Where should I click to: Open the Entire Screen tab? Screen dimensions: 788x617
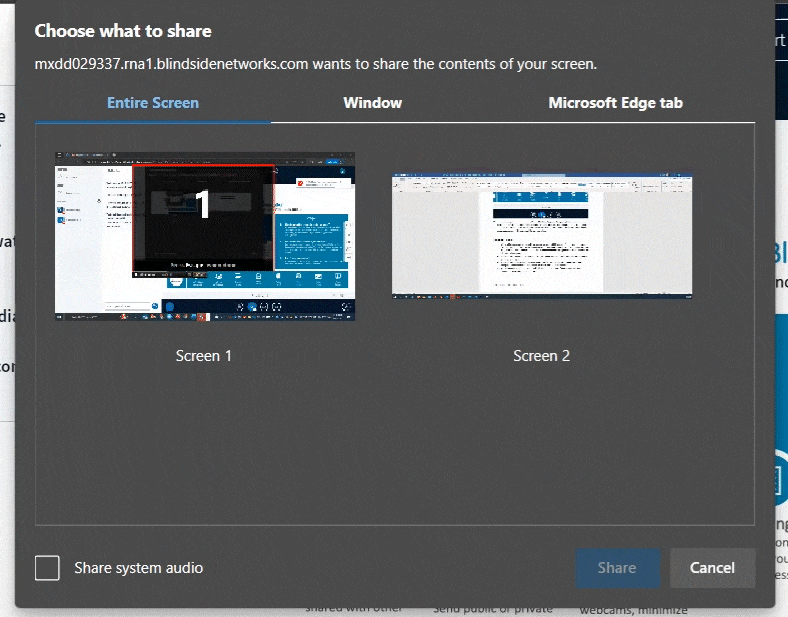click(153, 103)
